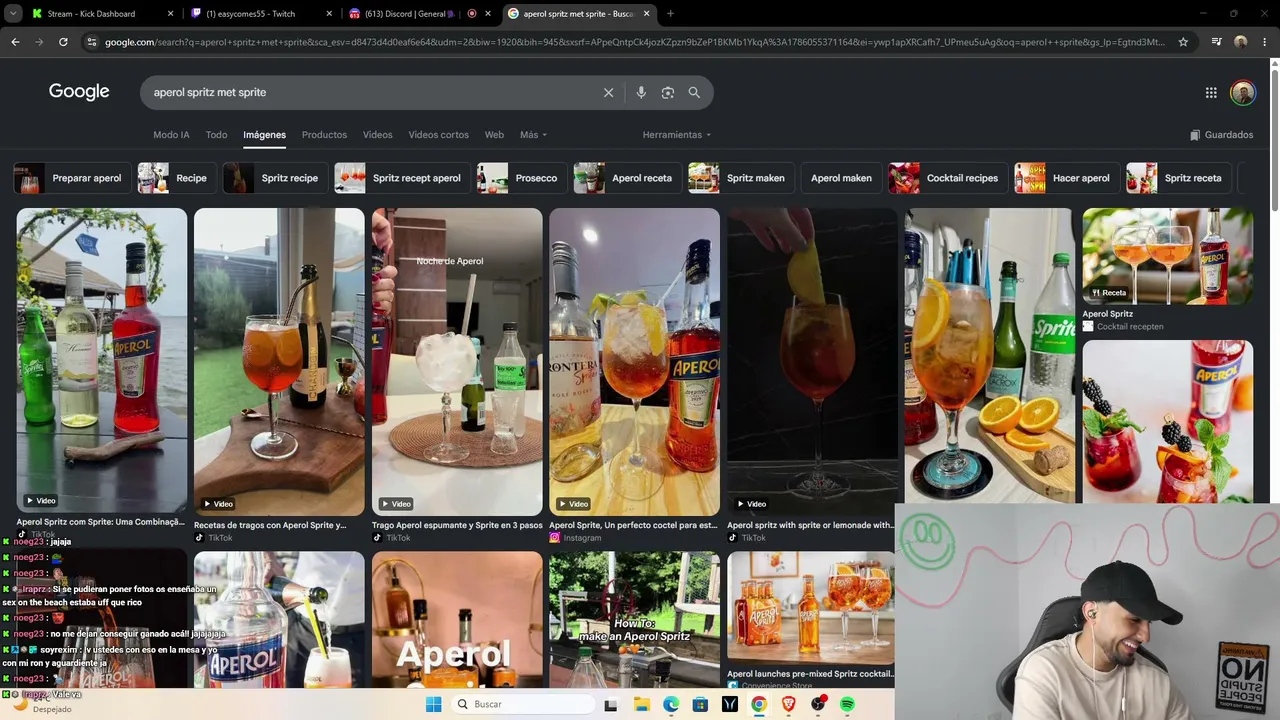Go to the Google logo homepage

click(79, 92)
